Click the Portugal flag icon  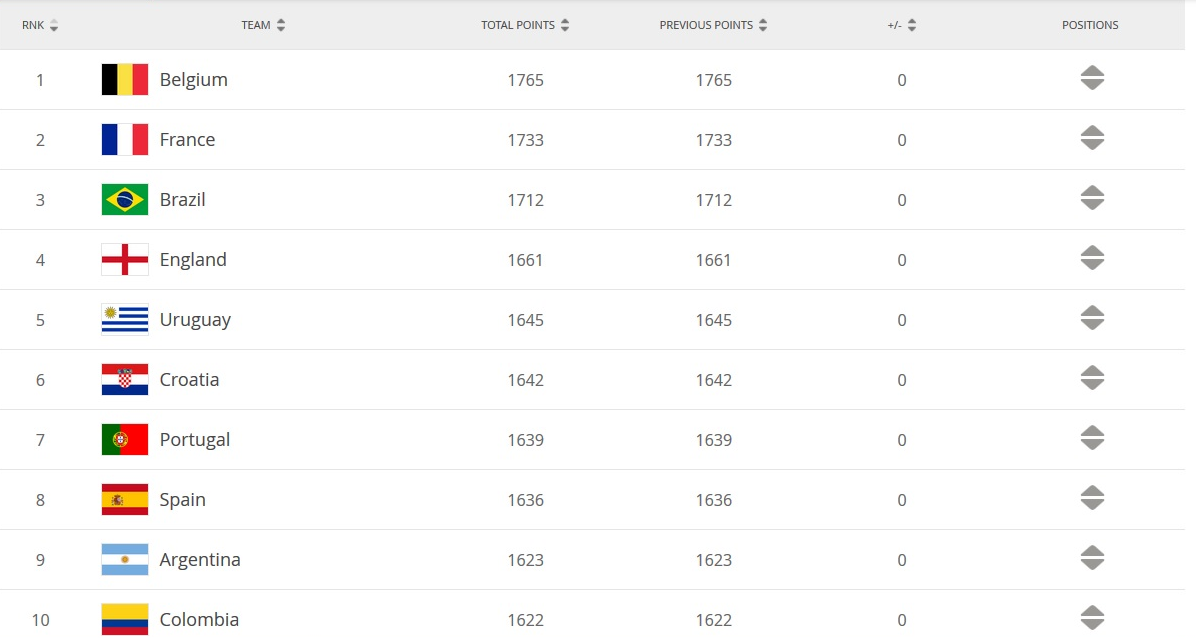(x=125, y=440)
